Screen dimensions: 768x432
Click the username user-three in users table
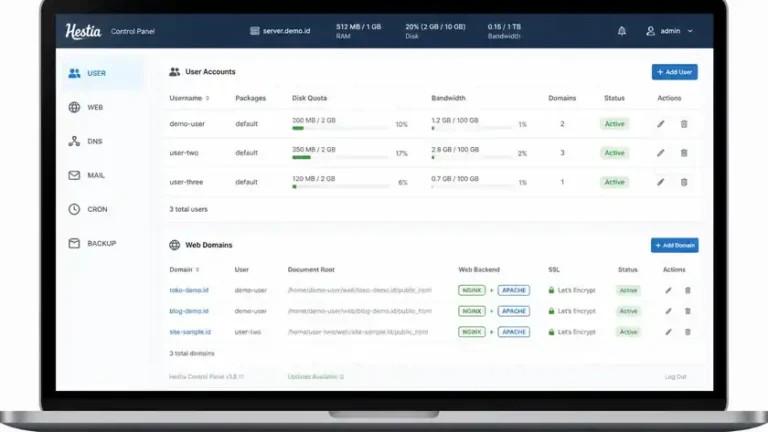click(186, 182)
